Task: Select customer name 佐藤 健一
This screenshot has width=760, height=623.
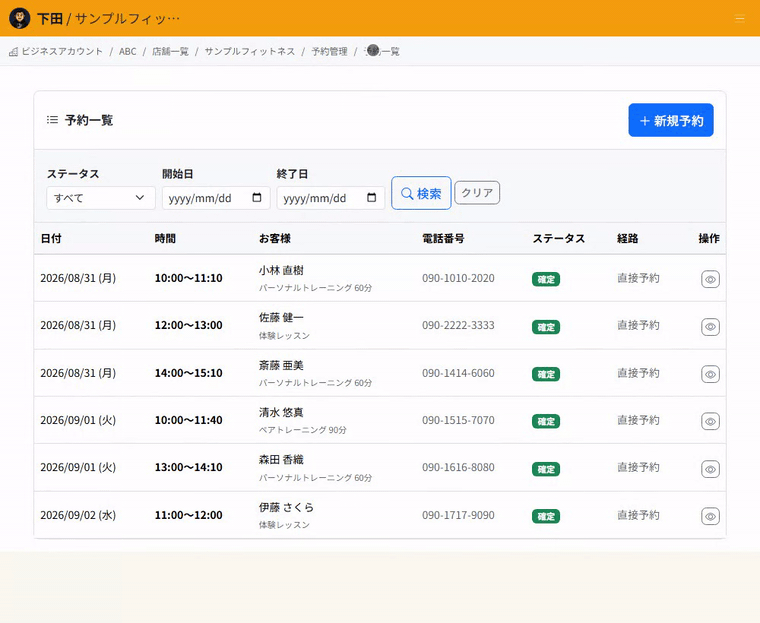Action: (281, 318)
